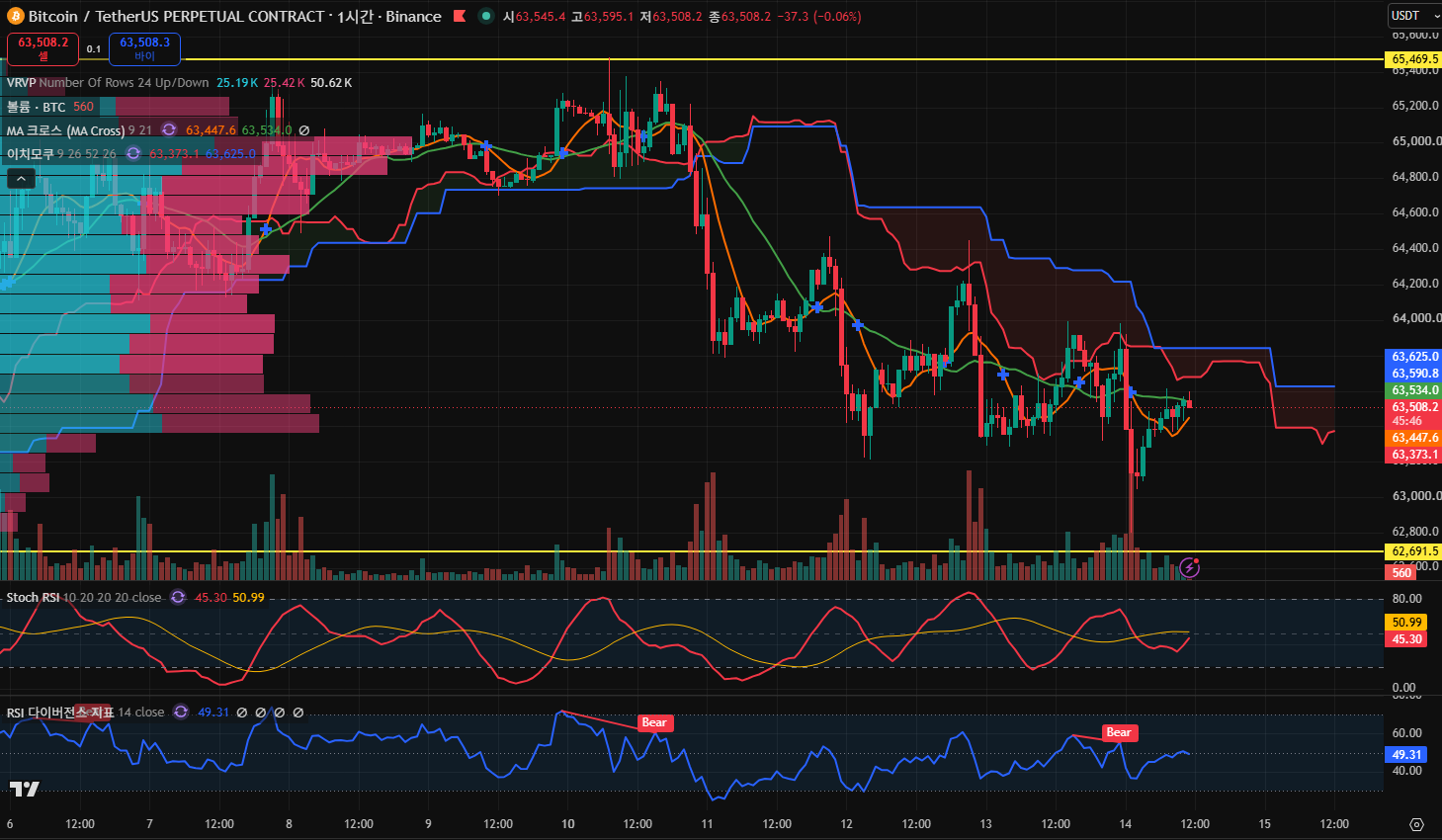
Task: Click the 80.00 level on Stoch RSI axis
Action: point(1407,599)
